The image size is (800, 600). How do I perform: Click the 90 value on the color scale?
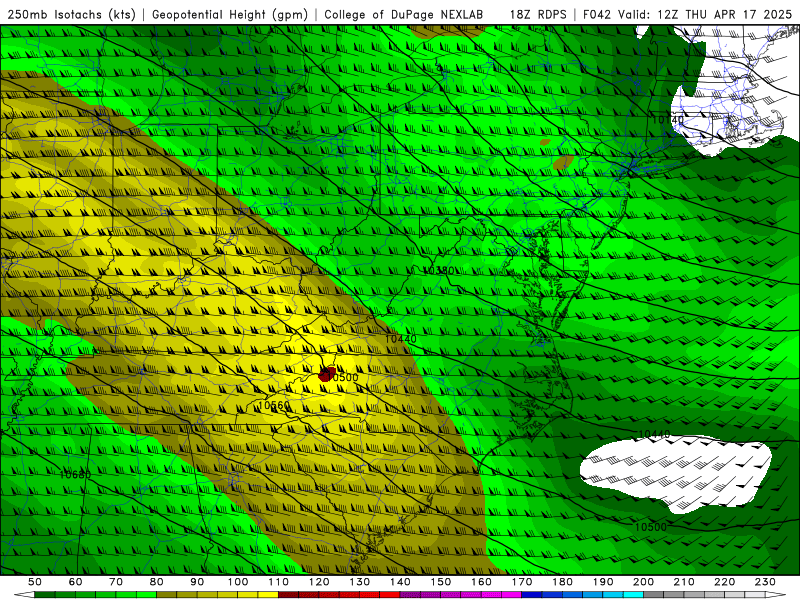(x=197, y=582)
